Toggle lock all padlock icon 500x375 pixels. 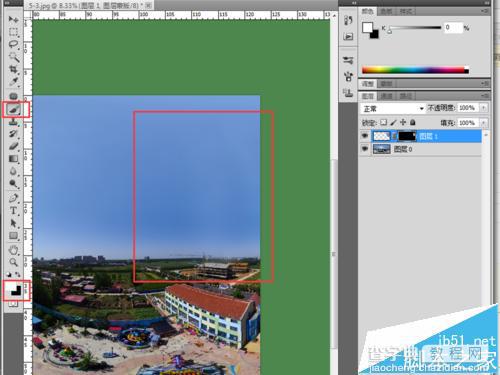[x=413, y=122]
